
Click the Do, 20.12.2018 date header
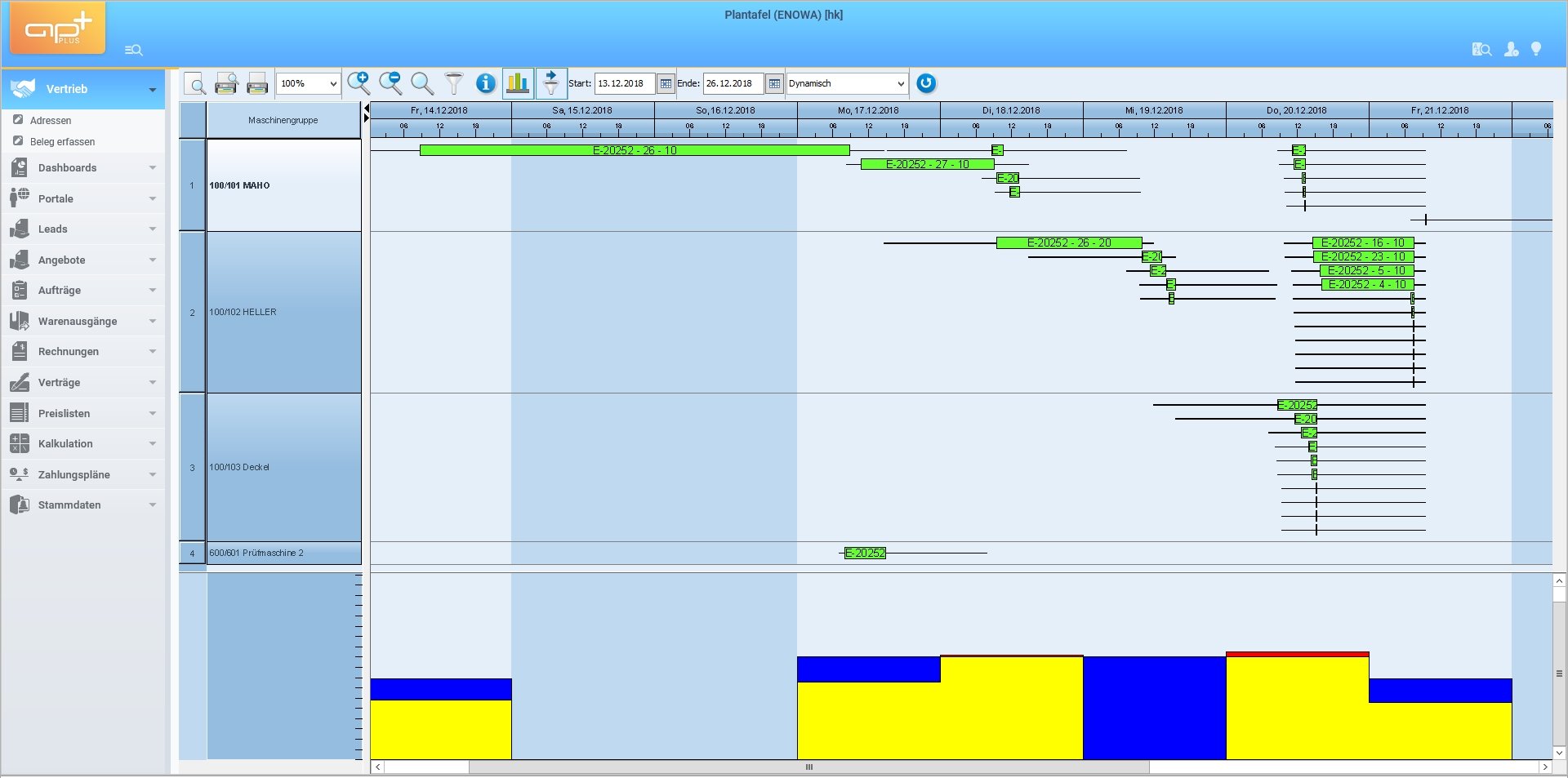pos(1297,110)
